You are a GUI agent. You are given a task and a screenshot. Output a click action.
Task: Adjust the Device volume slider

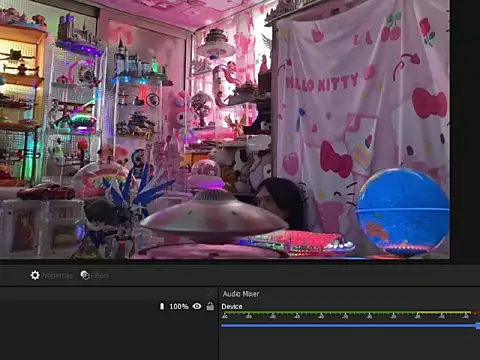[350, 325]
